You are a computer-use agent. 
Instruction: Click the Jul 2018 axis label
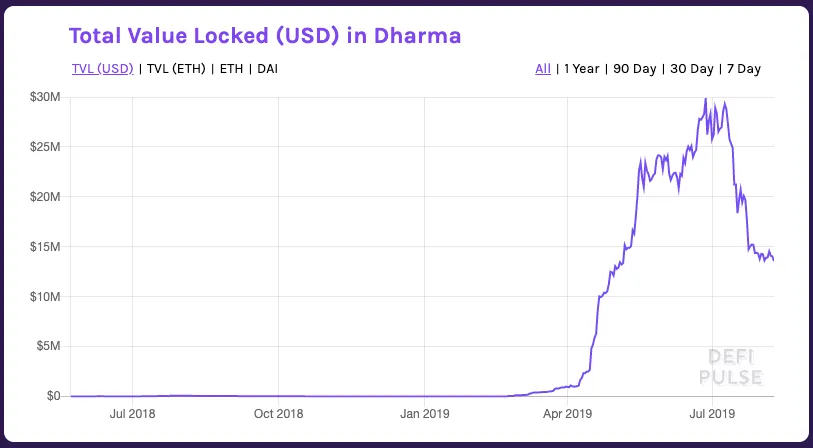(x=132, y=414)
